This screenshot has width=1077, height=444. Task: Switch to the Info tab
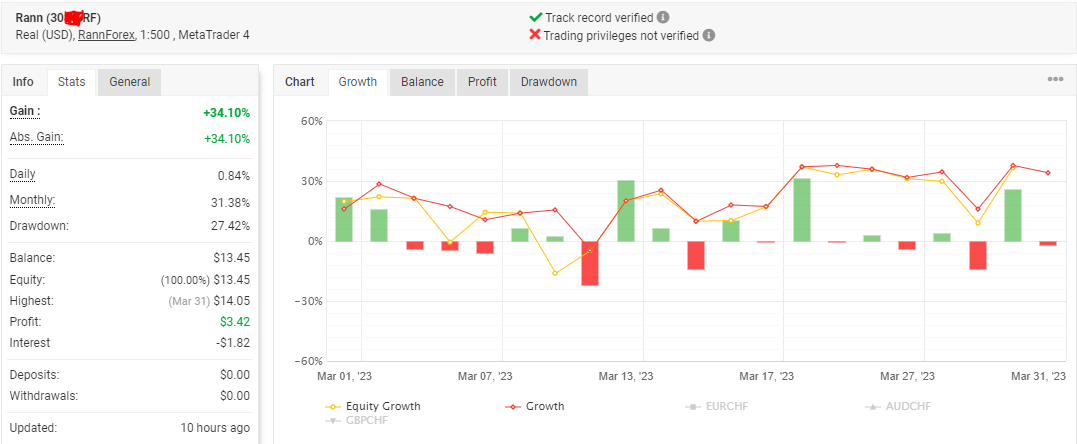click(x=23, y=82)
